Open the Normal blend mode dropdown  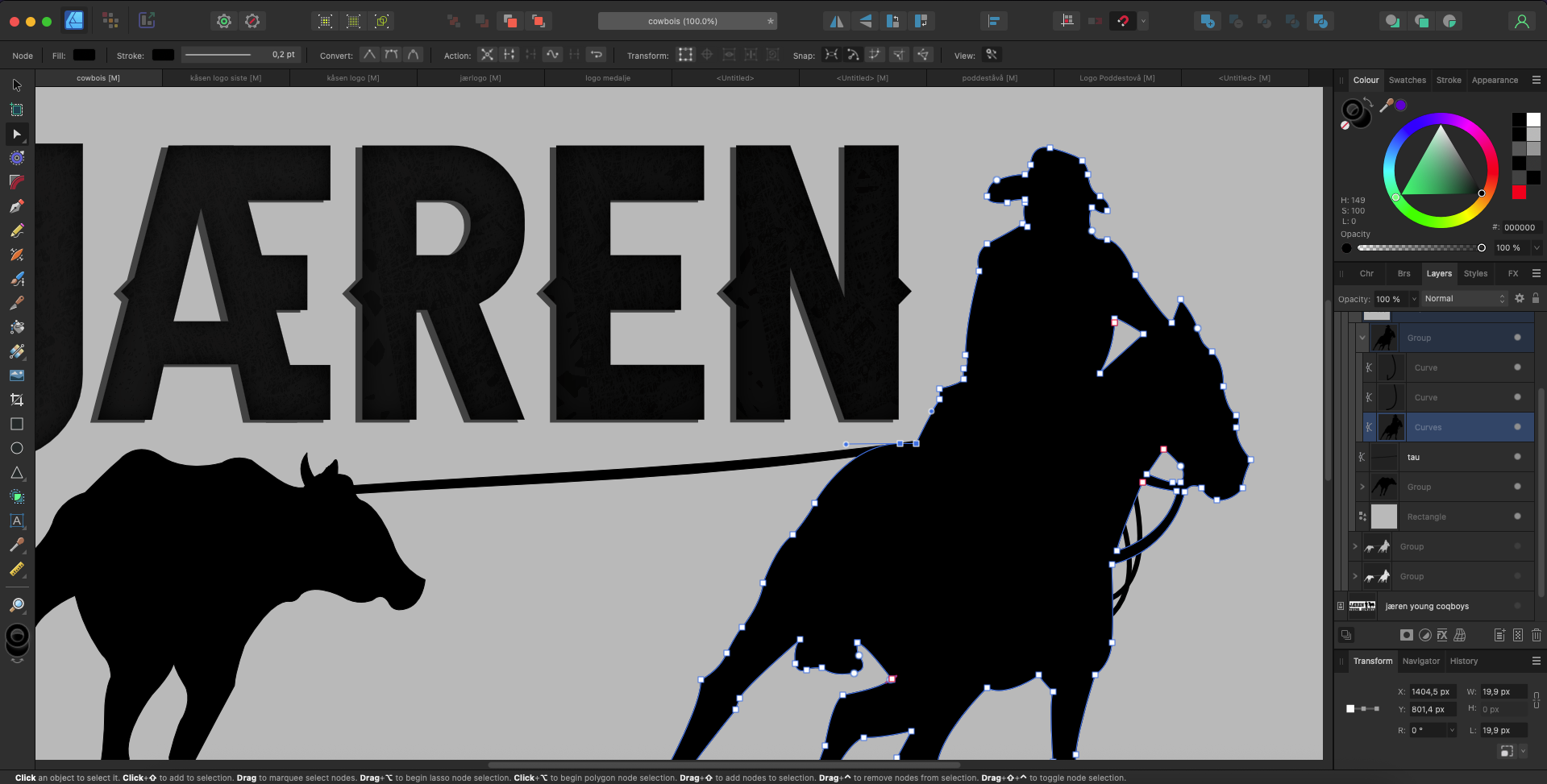point(1464,299)
